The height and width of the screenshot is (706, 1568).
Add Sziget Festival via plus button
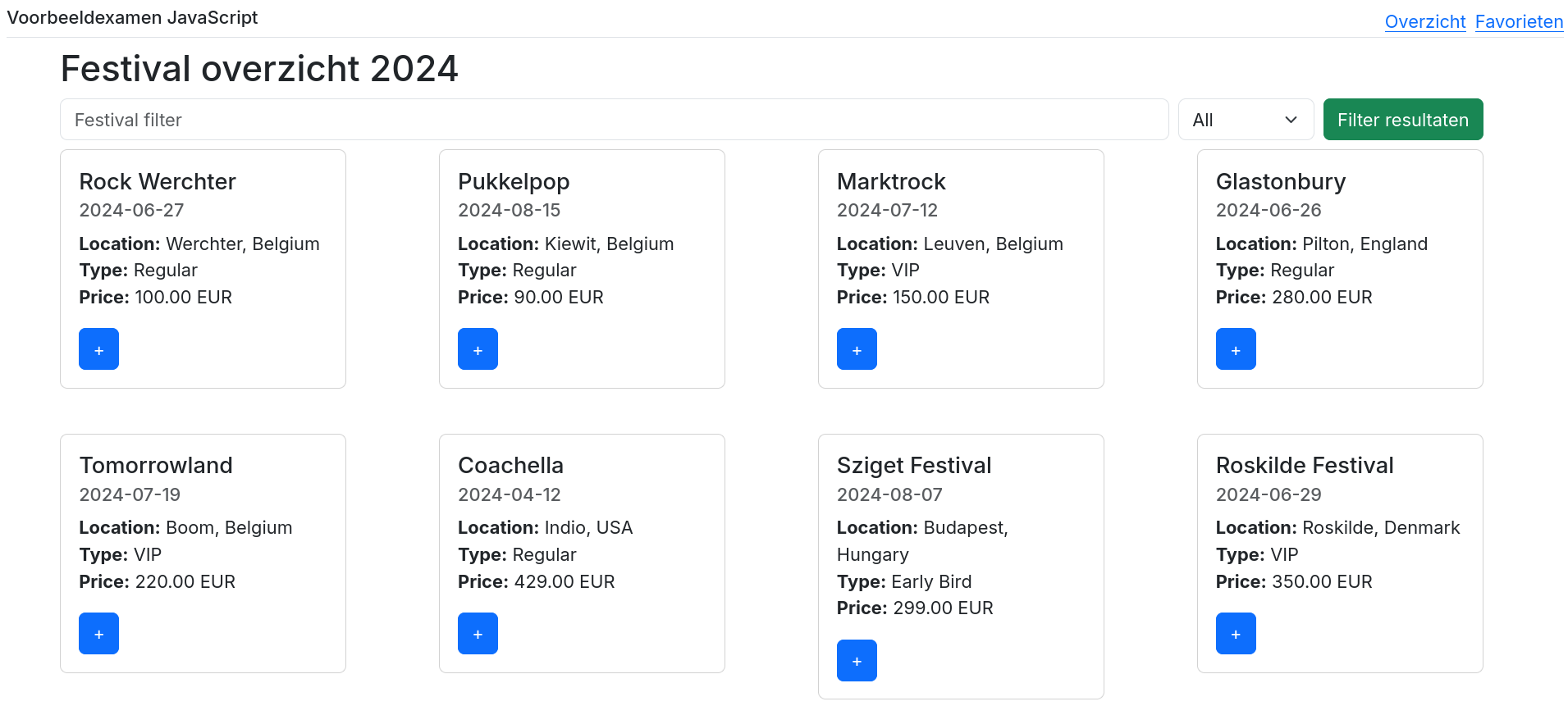[857, 660]
